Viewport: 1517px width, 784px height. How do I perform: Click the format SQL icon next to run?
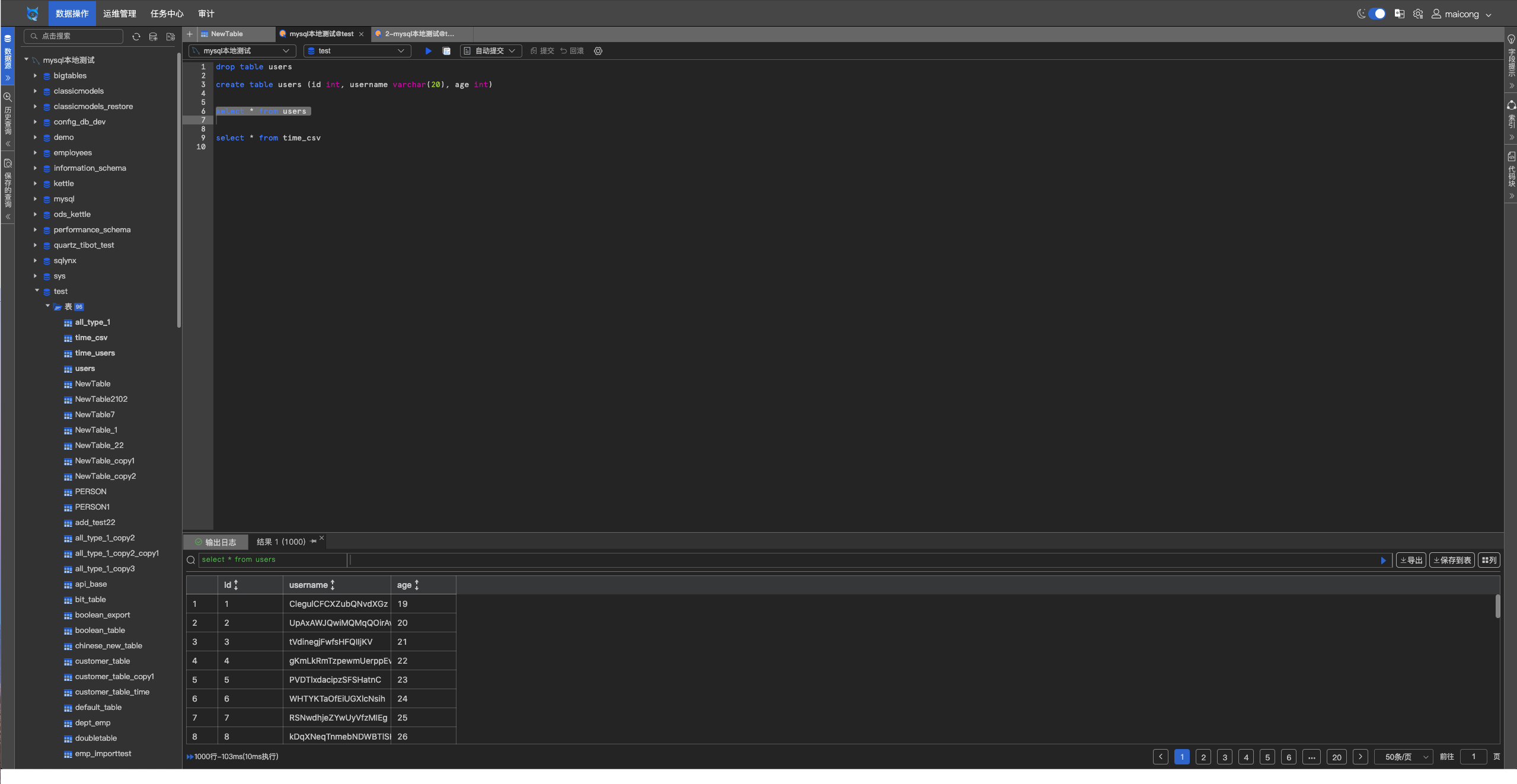pyautogui.click(x=446, y=51)
